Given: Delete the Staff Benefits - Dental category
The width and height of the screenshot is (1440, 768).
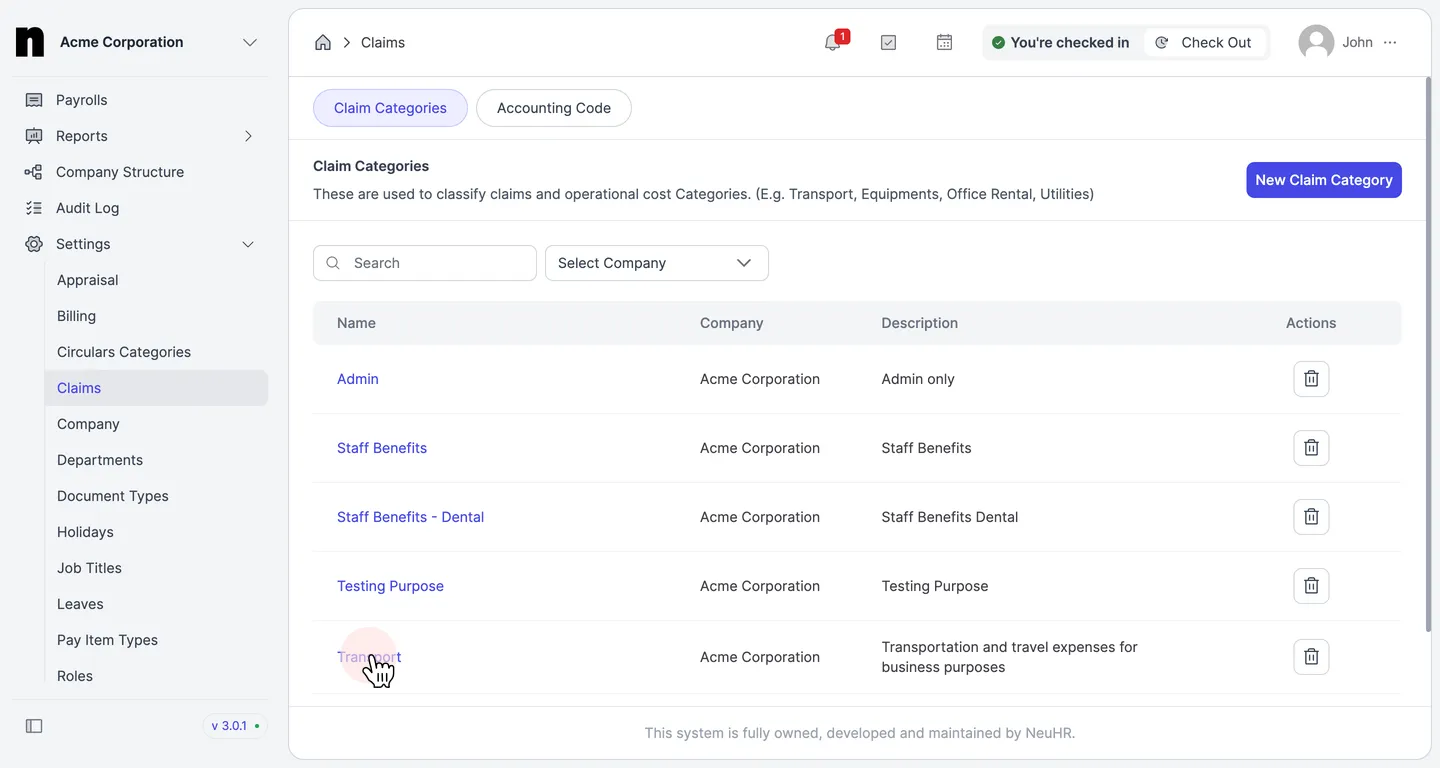Looking at the screenshot, I should point(1311,517).
